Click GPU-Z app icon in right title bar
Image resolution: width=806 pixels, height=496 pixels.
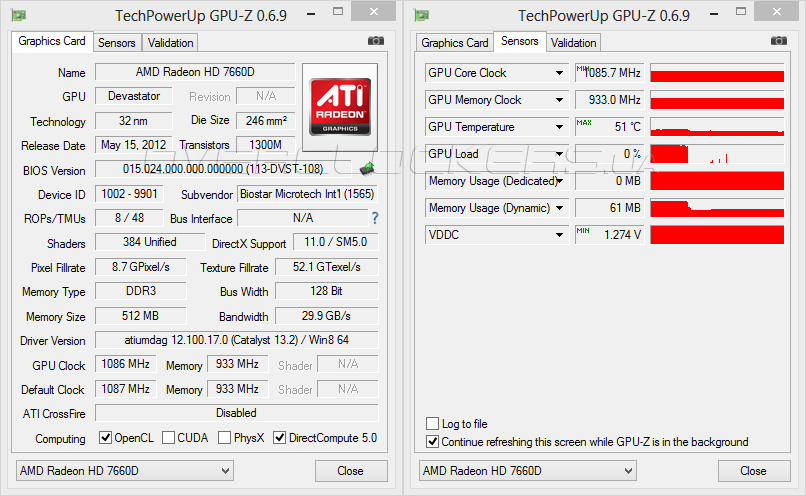click(x=422, y=15)
